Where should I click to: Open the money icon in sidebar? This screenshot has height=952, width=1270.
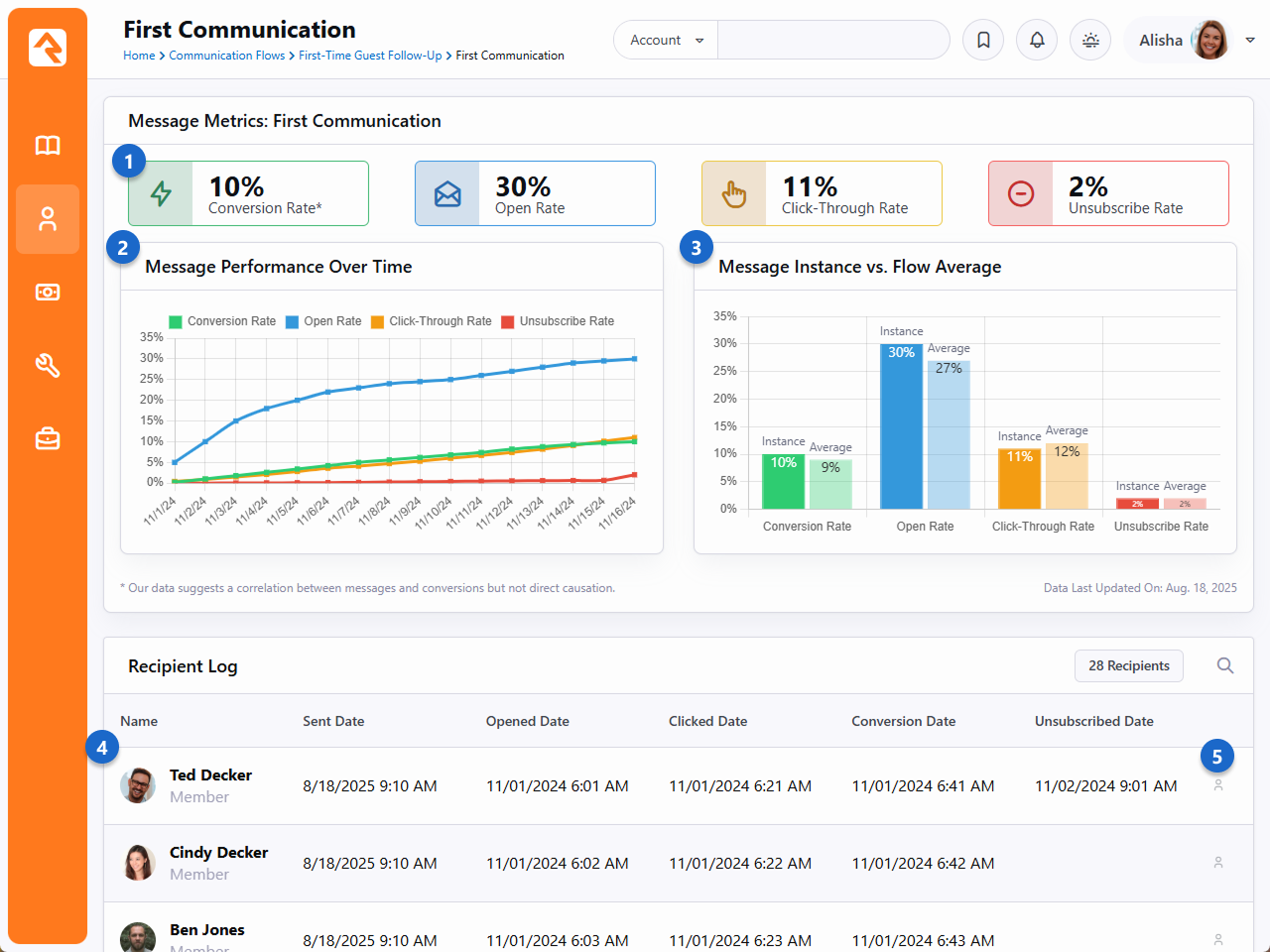click(x=48, y=293)
